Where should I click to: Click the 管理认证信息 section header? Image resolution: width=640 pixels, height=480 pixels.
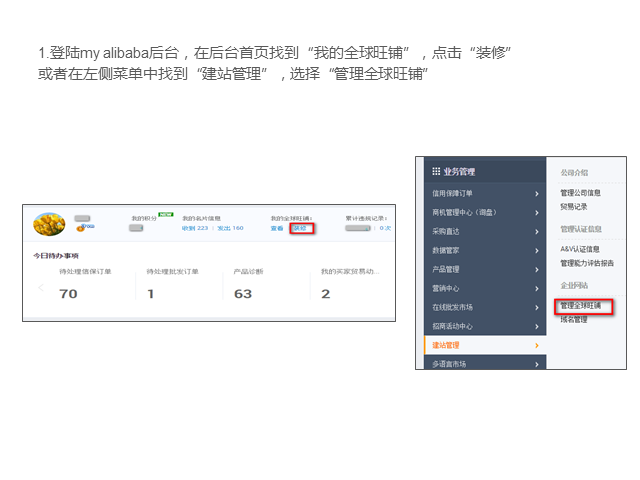580,229
